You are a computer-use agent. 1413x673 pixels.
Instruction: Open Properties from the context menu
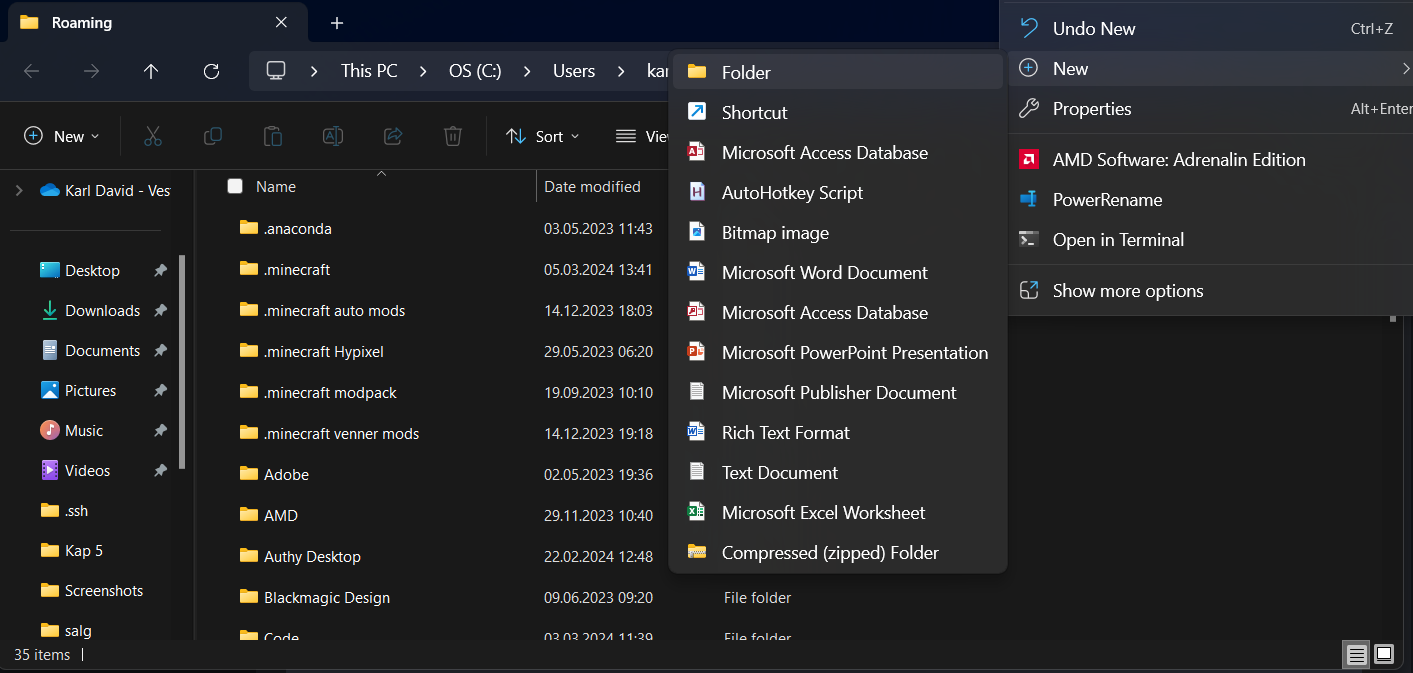(1210, 108)
